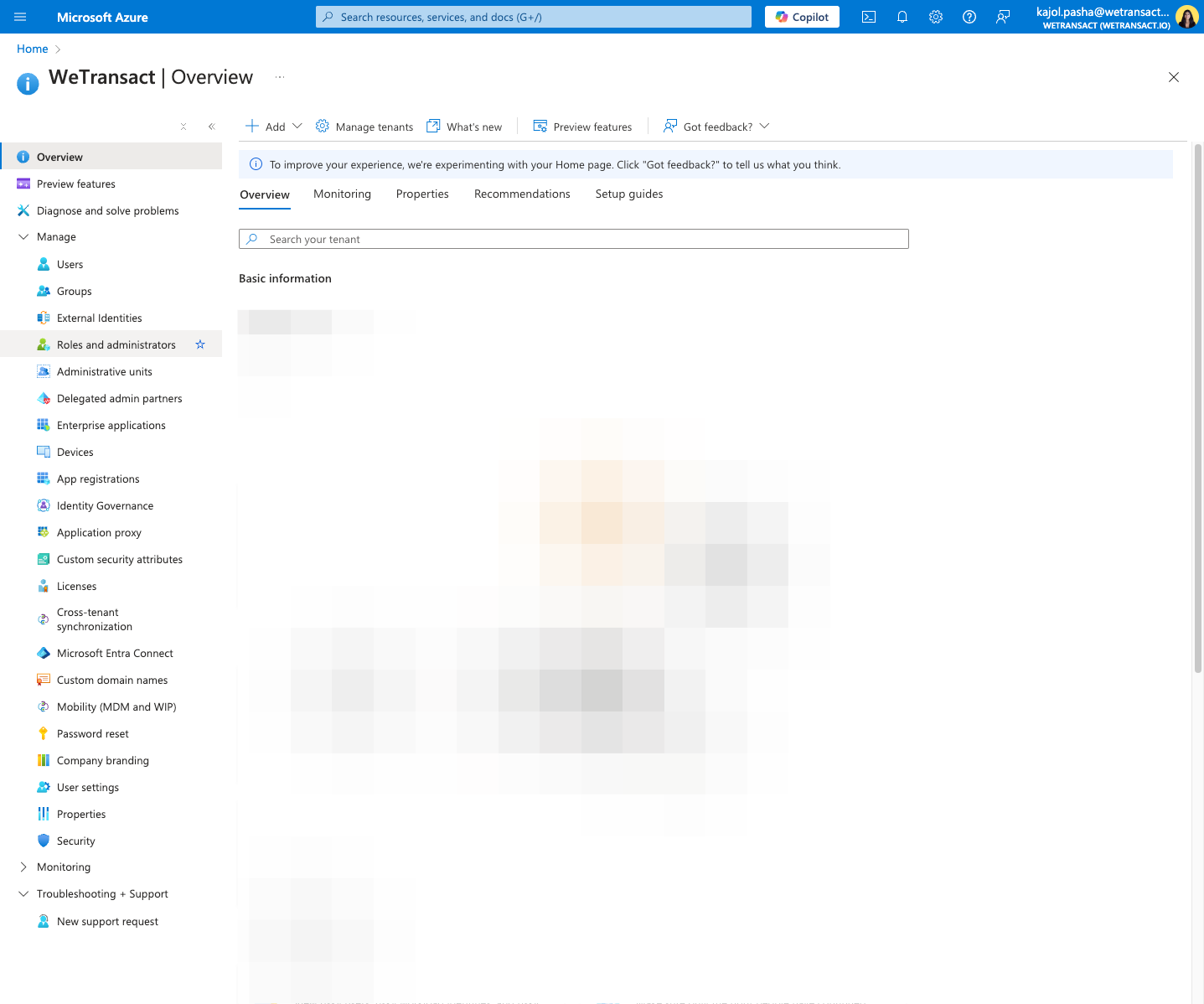Expand the Monitoring section in sidebar
Viewport: 1204px width, 1004px height.
(x=23, y=867)
